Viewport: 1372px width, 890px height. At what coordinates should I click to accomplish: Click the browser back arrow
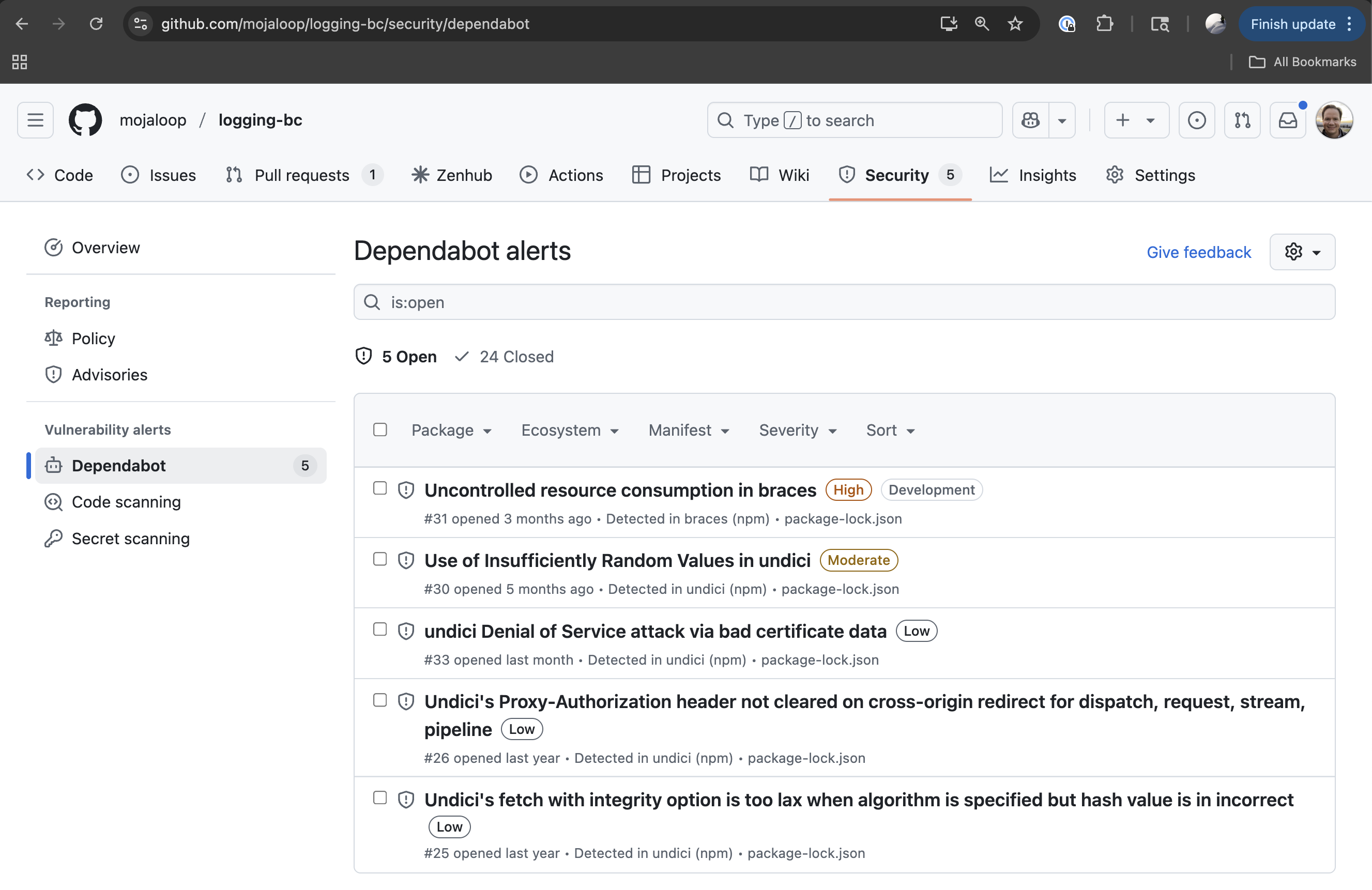(x=22, y=24)
